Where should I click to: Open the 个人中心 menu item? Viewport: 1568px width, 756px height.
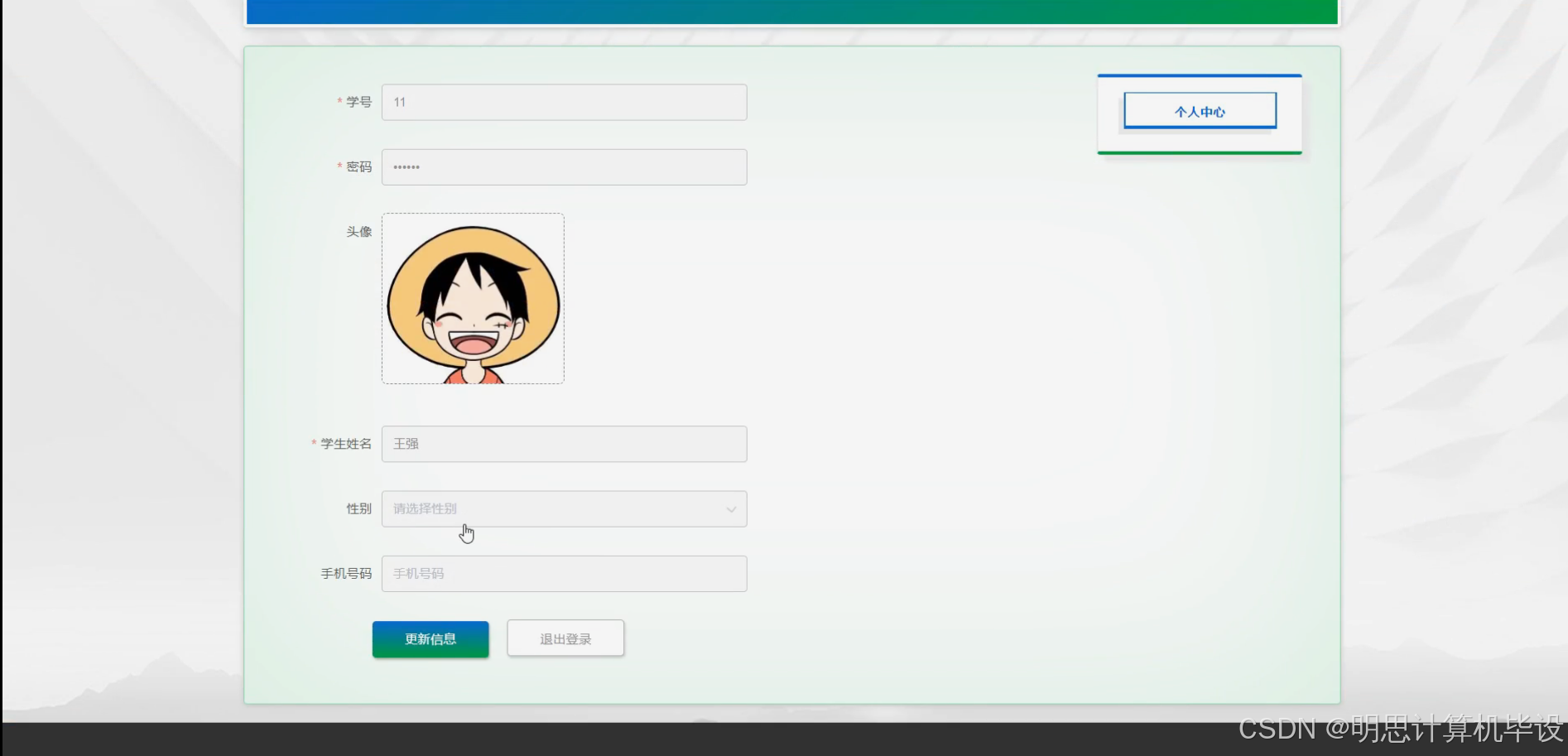(x=1200, y=111)
